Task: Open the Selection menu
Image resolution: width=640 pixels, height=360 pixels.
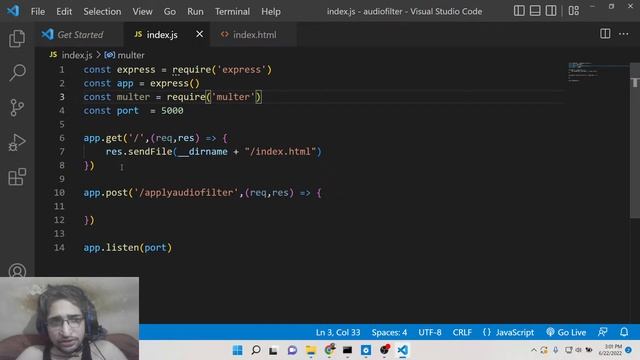Action: 102,11
